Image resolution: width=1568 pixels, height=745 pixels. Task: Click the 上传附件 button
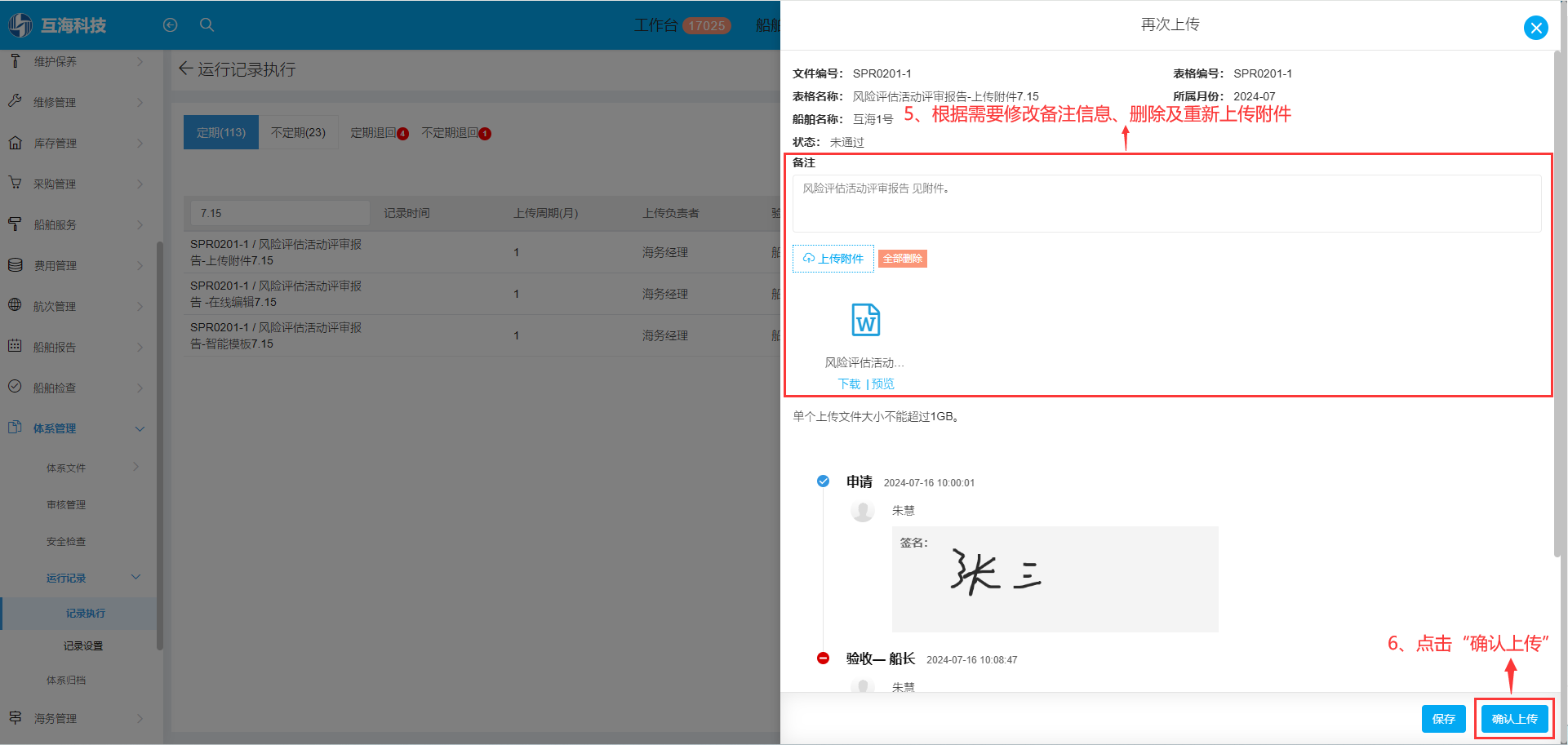click(x=833, y=259)
